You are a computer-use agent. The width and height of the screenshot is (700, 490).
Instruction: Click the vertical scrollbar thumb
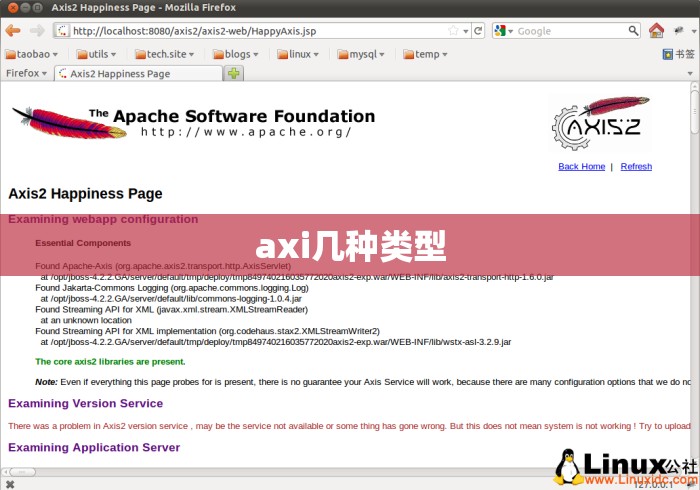(695, 111)
